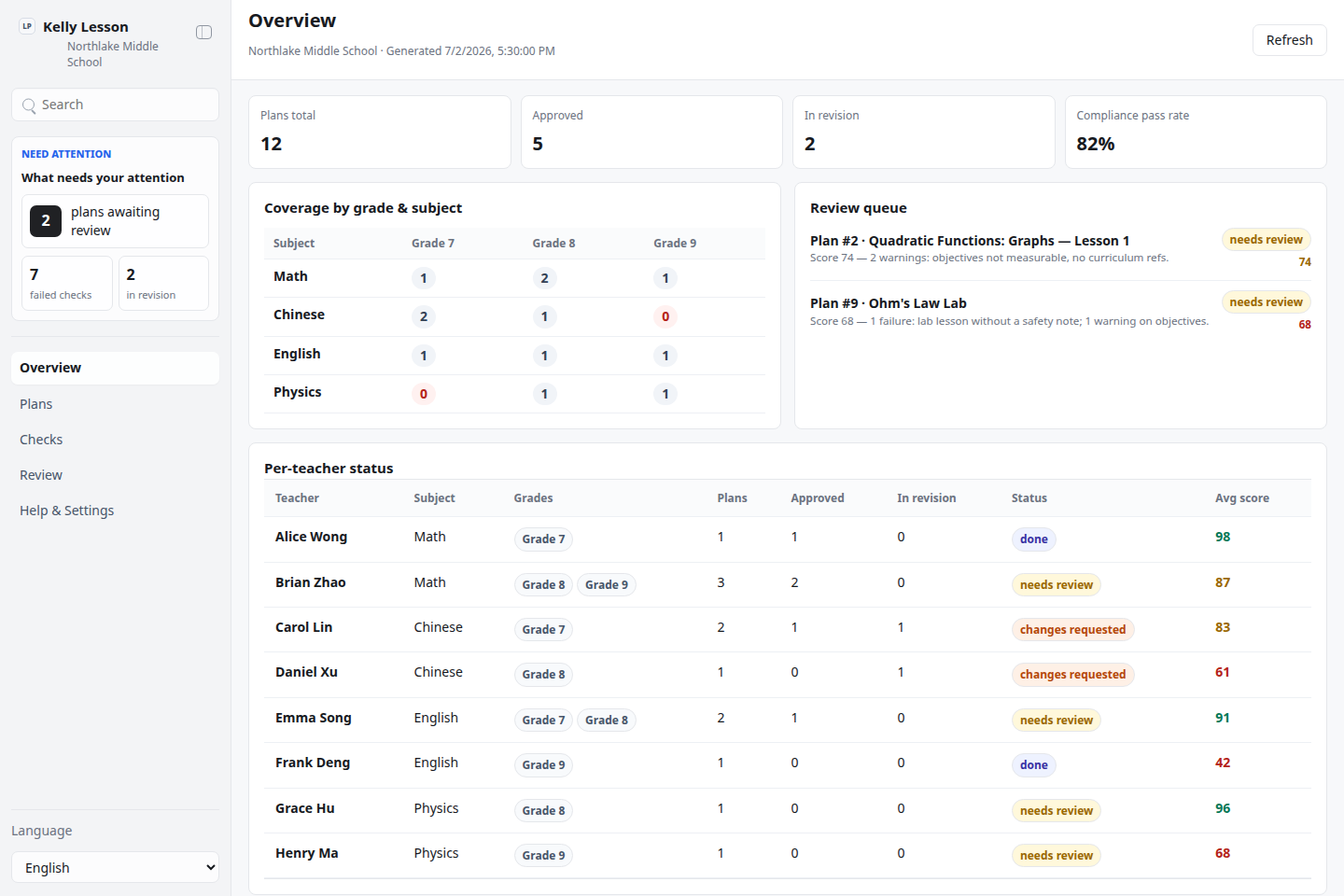
Task: Click the 2 in revision card
Action: pyautogui.click(x=163, y=283)
